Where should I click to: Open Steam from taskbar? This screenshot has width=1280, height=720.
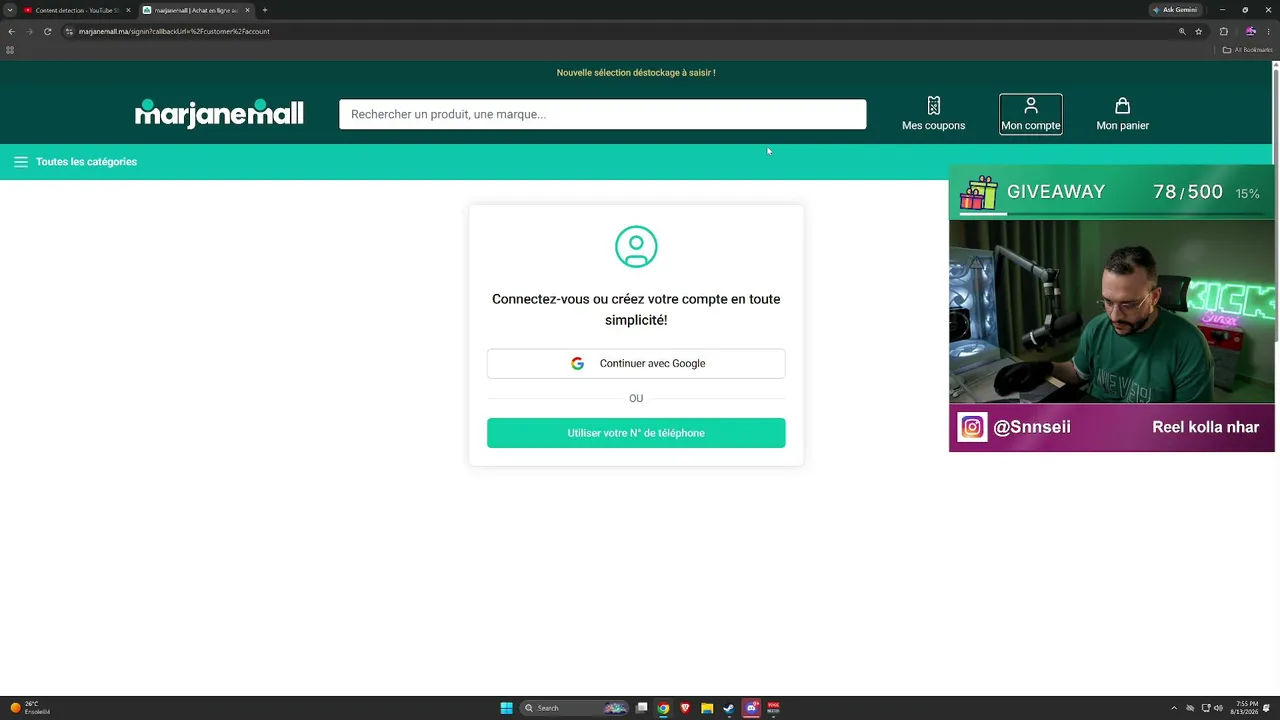[x=729, y=708]
